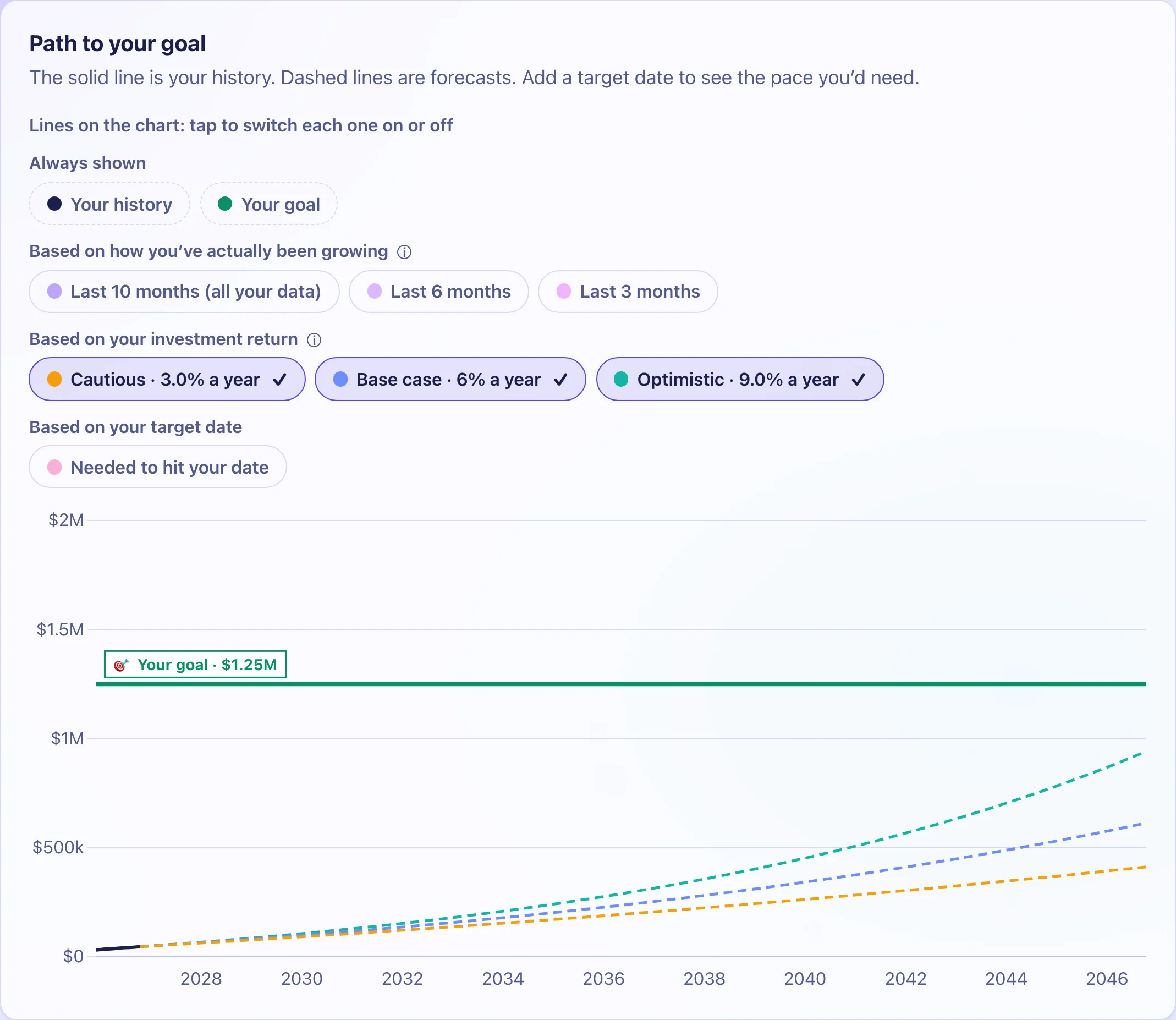Click the 'Always shown' section label
This screenshot has height=1020, width=1176.
(x=87, y=163)
